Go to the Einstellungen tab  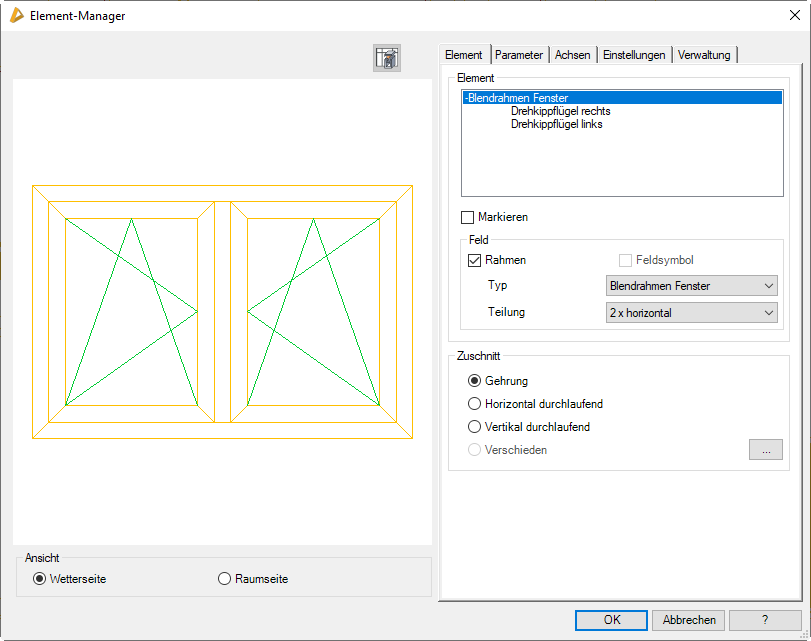[634, 55]
